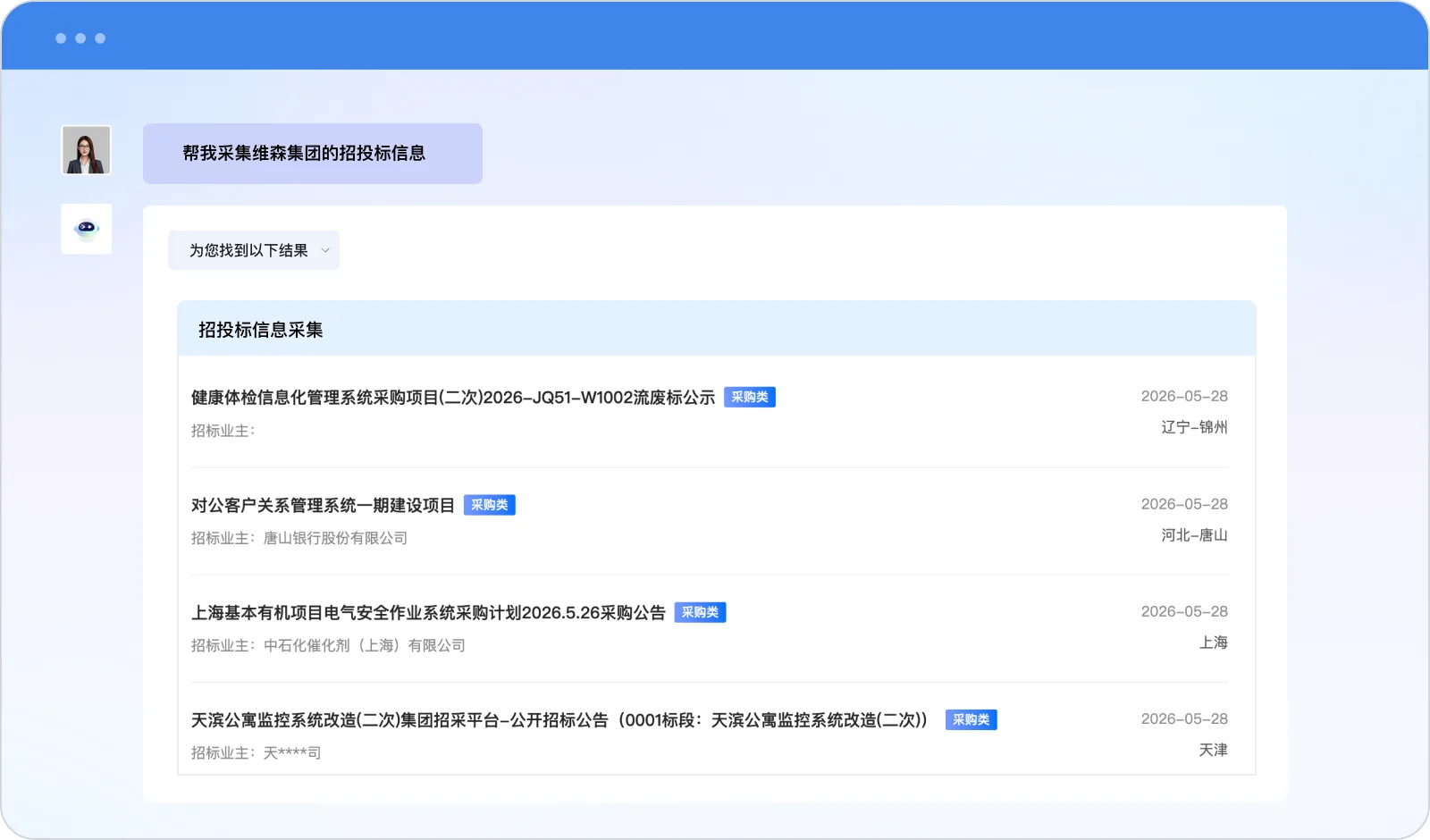
Task: Click the 招投标信息采集 panel header
Action: (717, 329)
